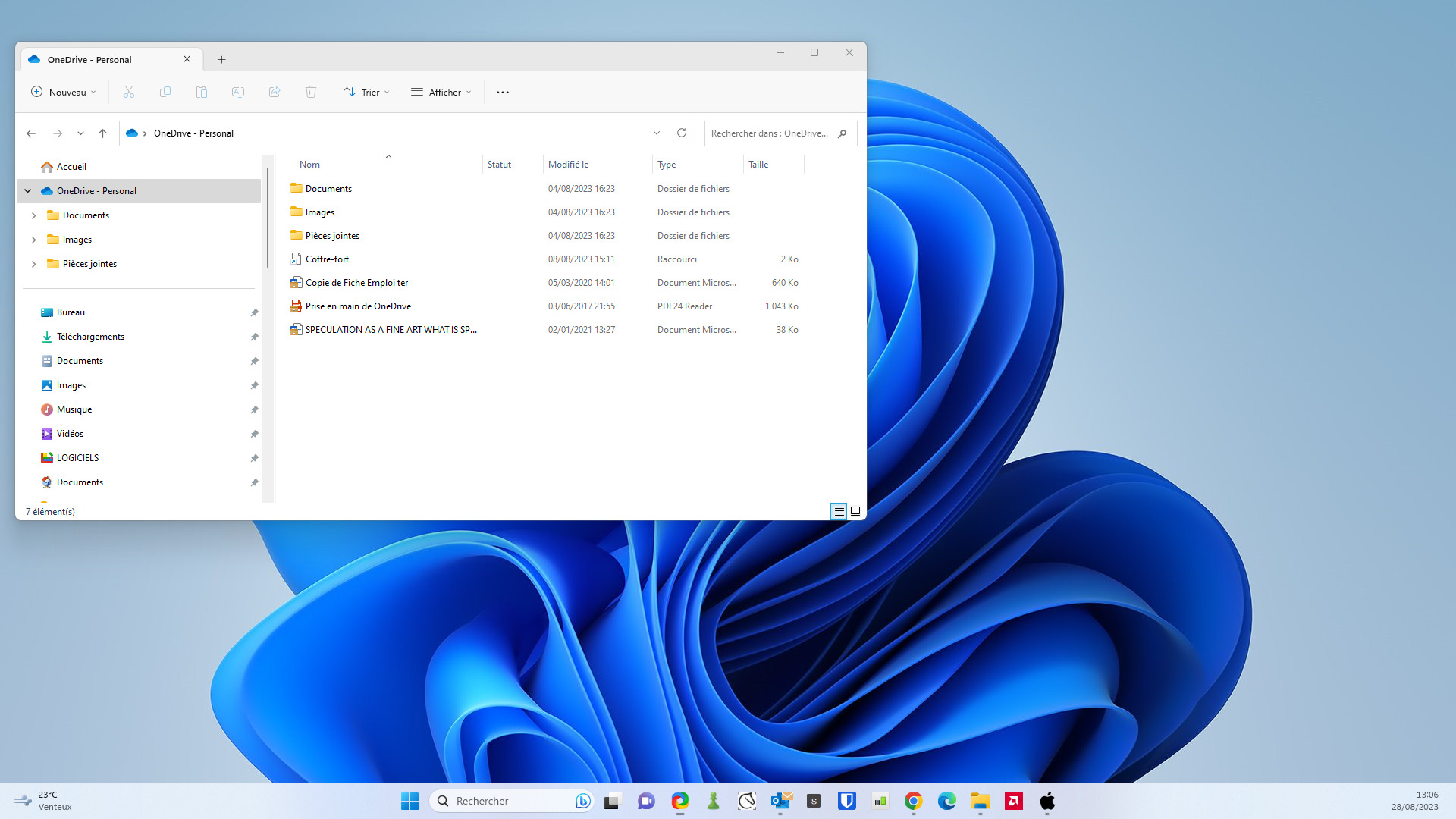The width and height of the screenshot is (1456, 819).
Task: Click the Nouveau button
Action: [64, 92]
